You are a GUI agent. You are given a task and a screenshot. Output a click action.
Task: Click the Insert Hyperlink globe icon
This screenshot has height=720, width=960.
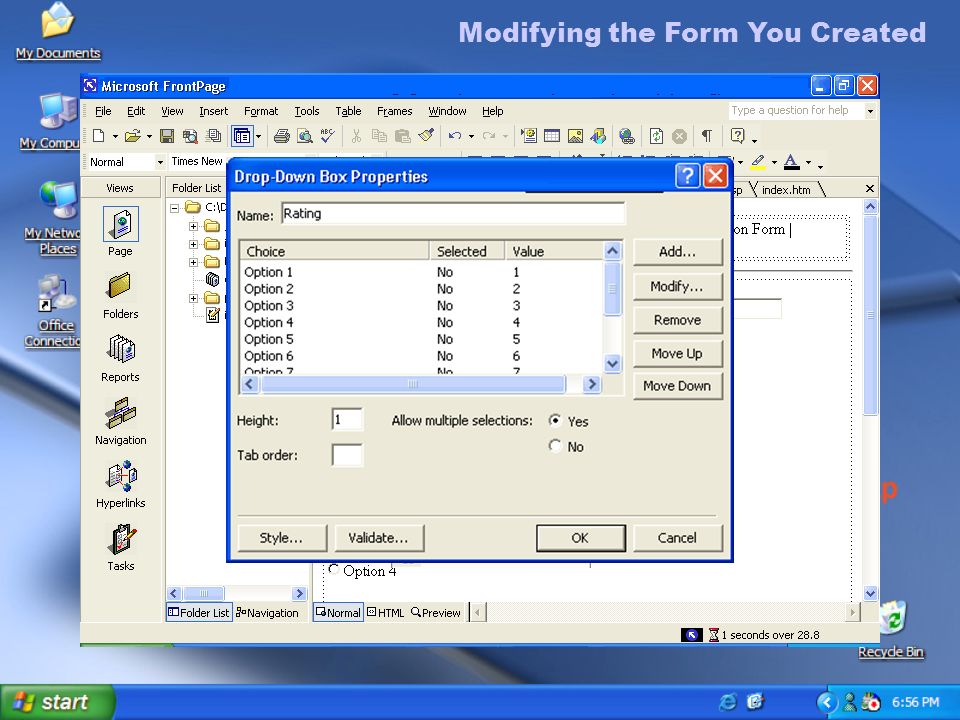[x=626, y=136]
